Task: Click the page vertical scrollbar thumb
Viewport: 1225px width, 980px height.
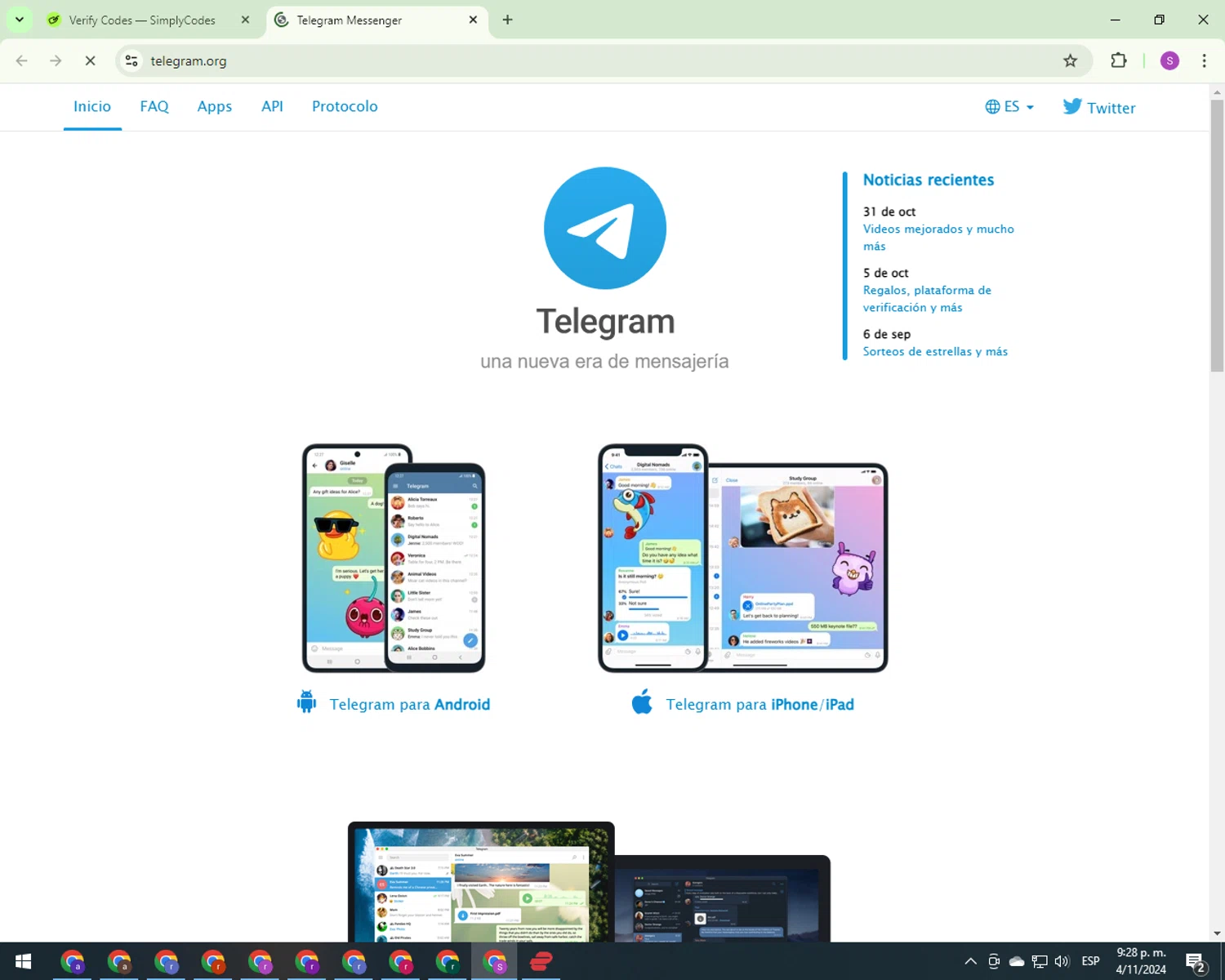Action: (1217, 235)
